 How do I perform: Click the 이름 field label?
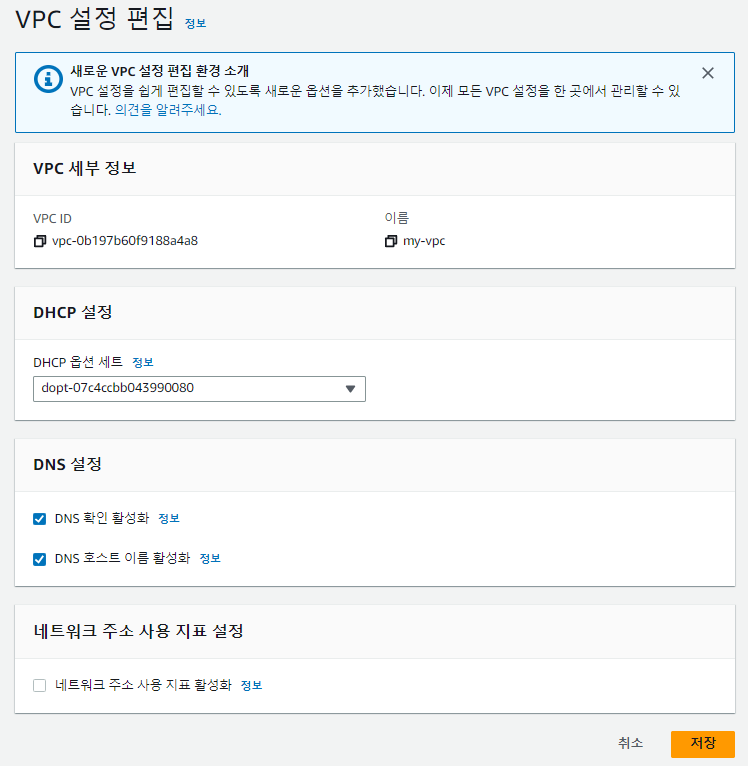pyautogui.click(x=396, y=218)
